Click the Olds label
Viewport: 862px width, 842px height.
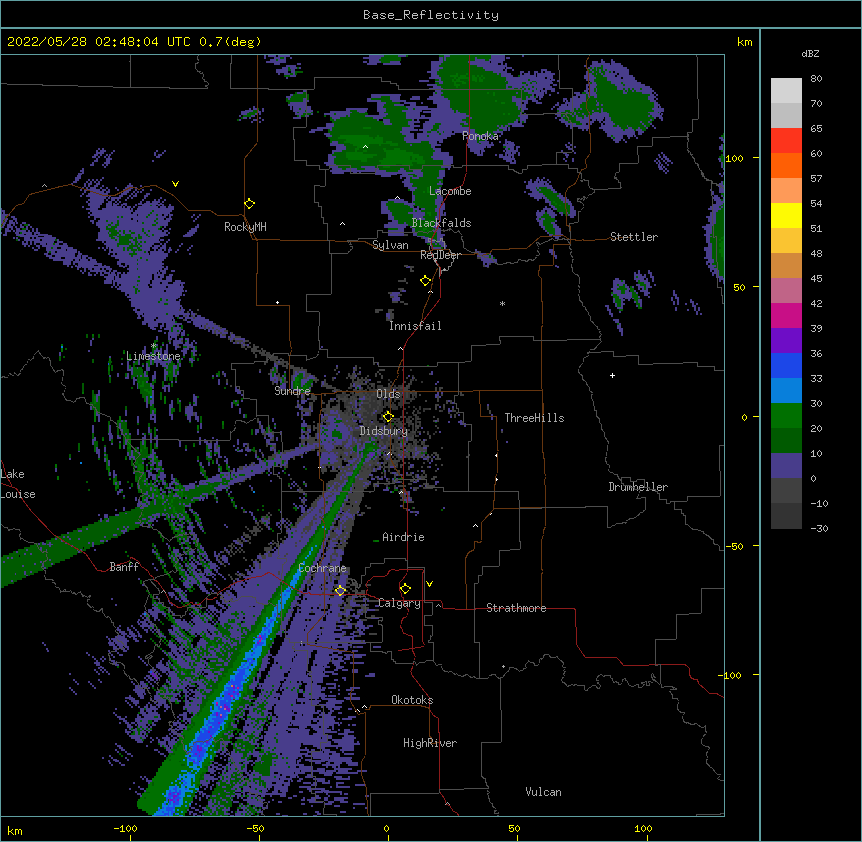click(388, 394)
